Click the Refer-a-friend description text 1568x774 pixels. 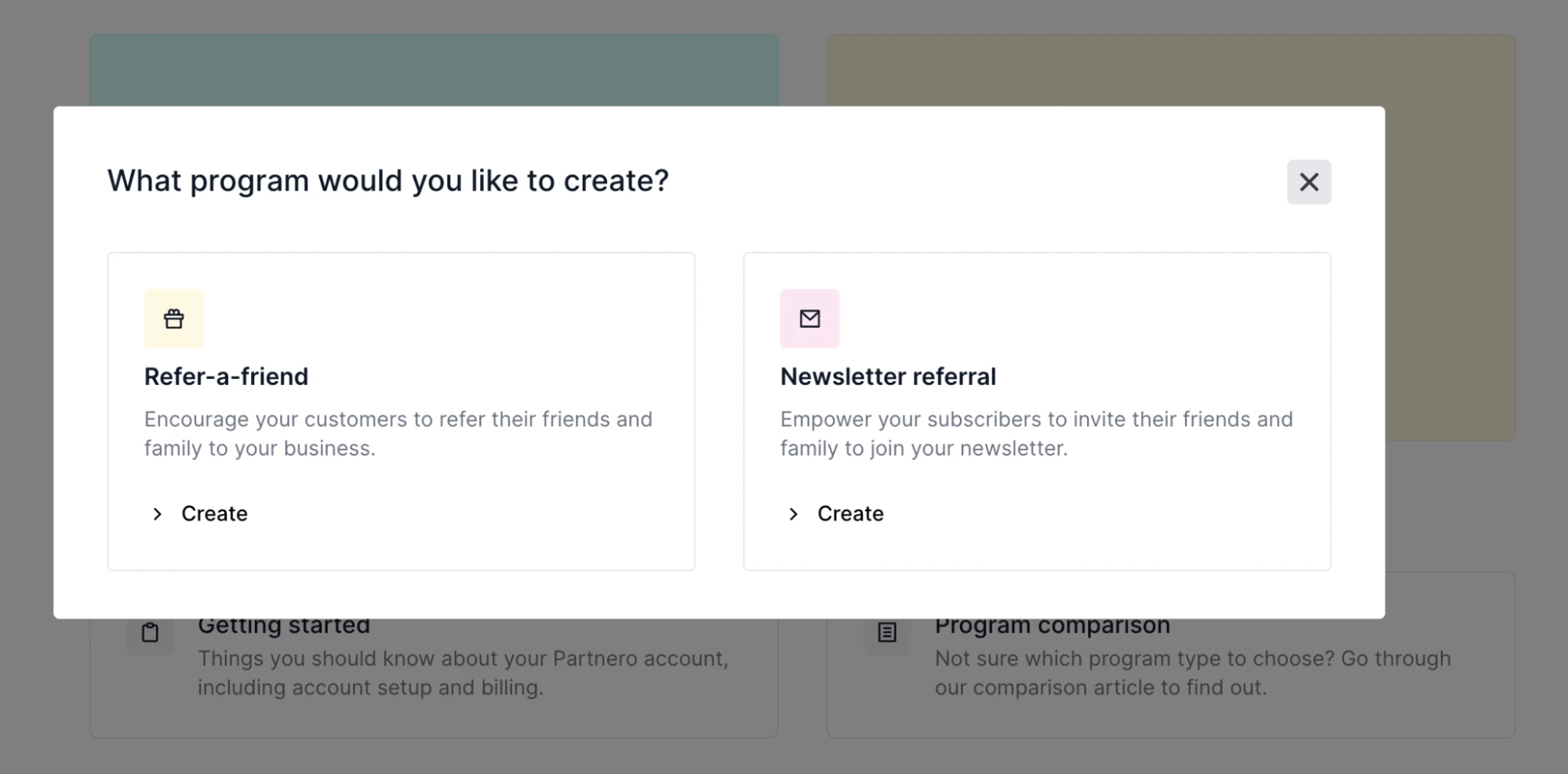(398, 434)
